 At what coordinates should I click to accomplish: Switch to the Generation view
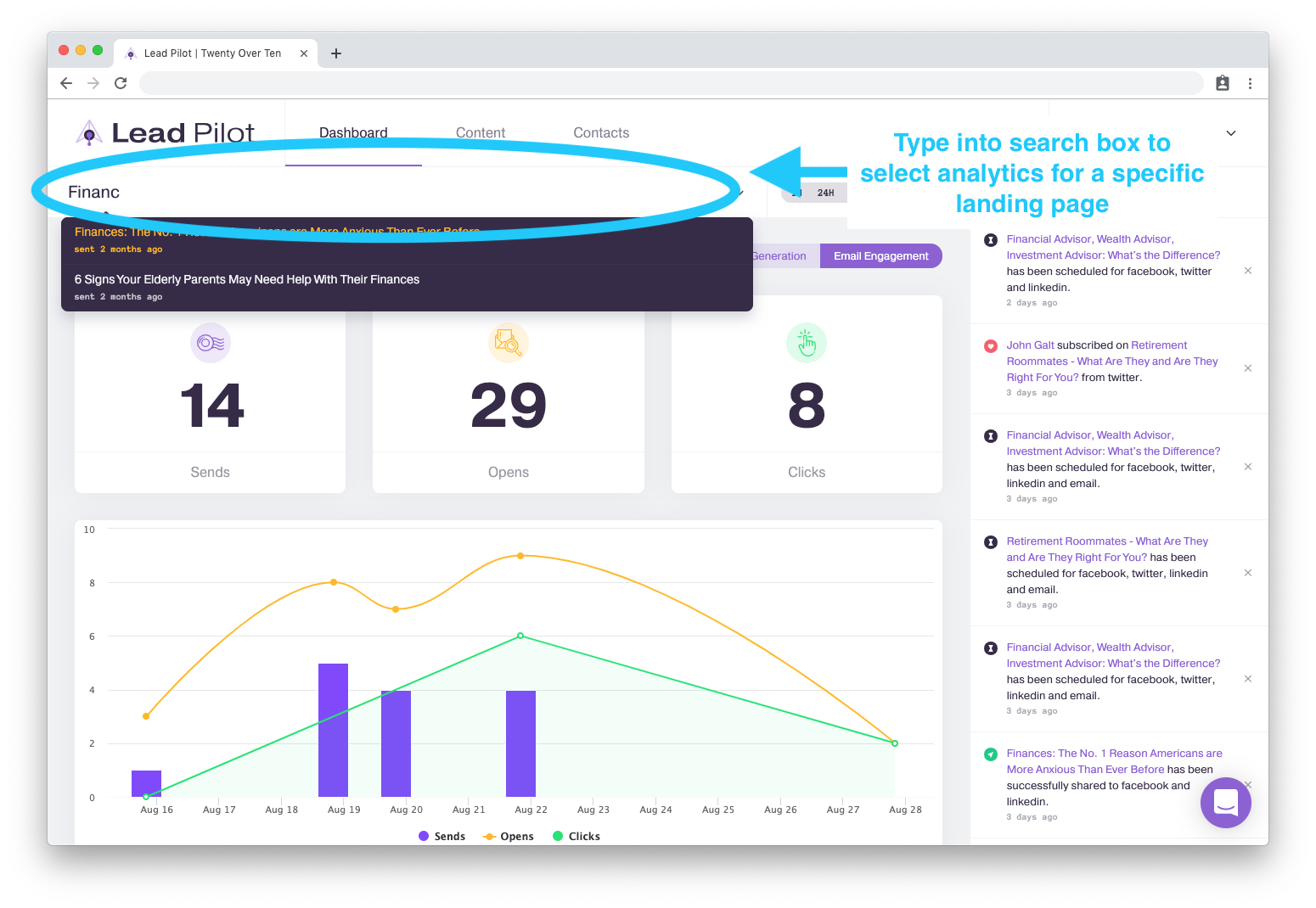(779, 256)
